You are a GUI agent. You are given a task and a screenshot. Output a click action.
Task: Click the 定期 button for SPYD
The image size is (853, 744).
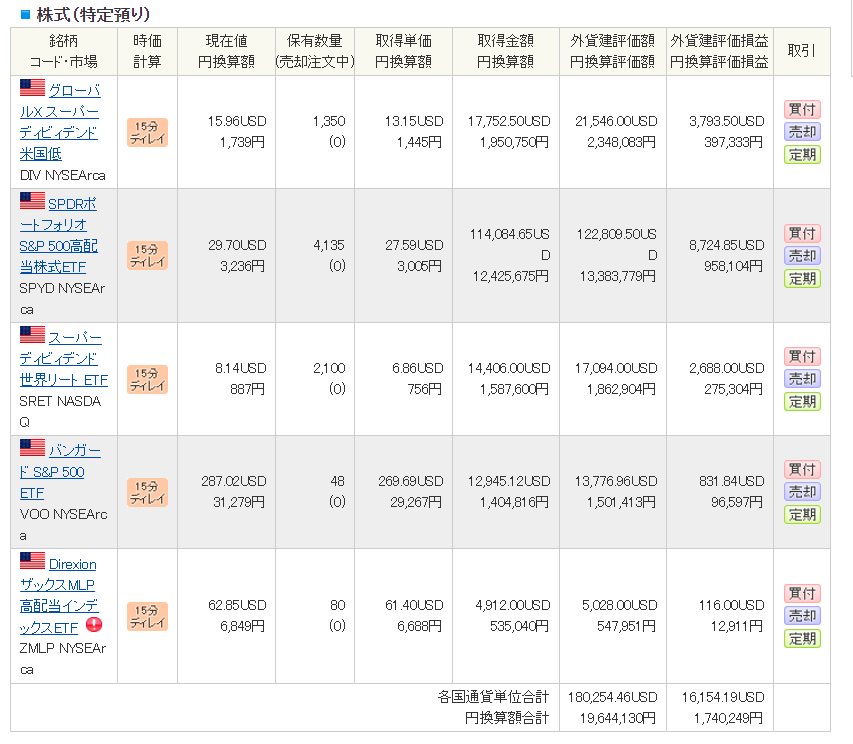pos(802,279)
